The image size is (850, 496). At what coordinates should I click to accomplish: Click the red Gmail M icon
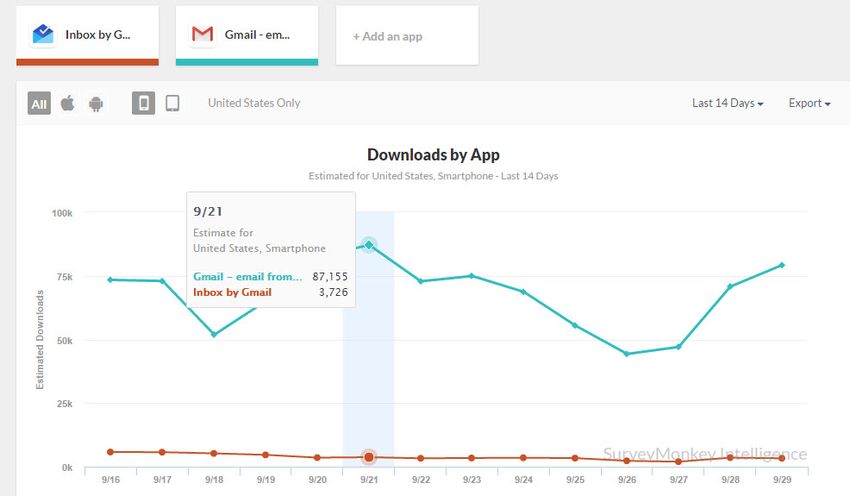pos(202,35)
